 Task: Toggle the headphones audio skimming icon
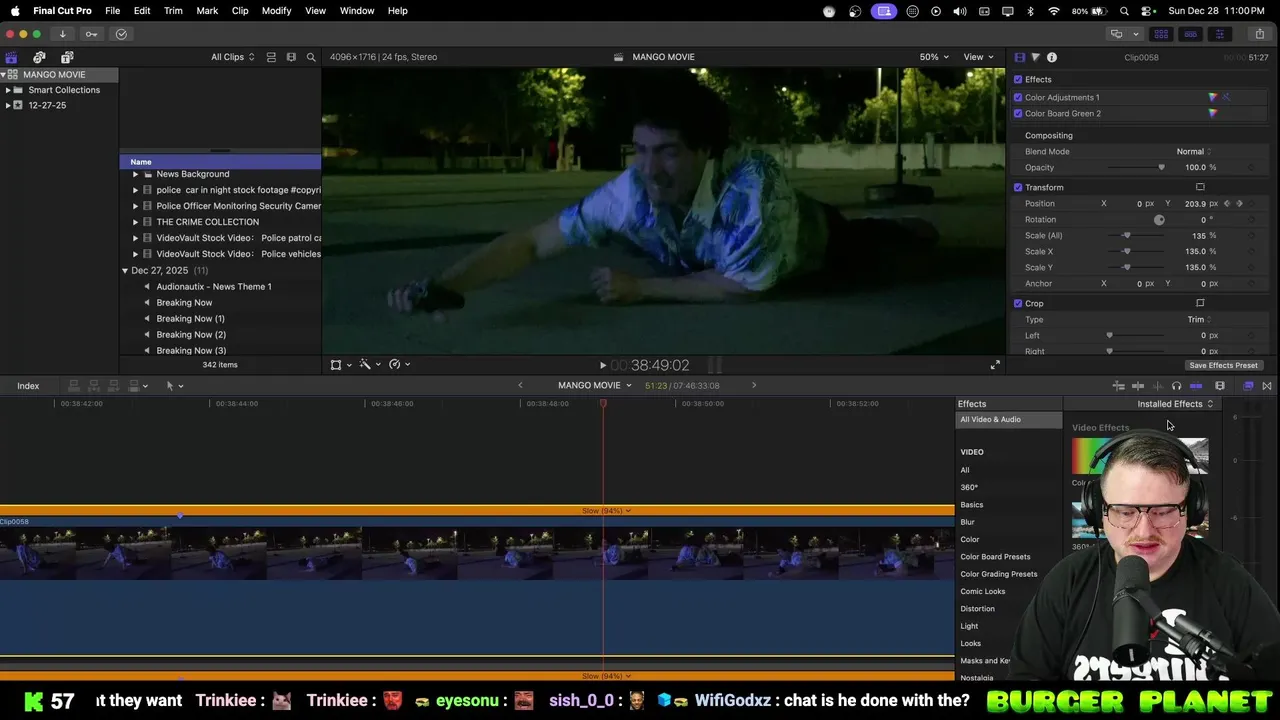click(x=1176, y=386)
